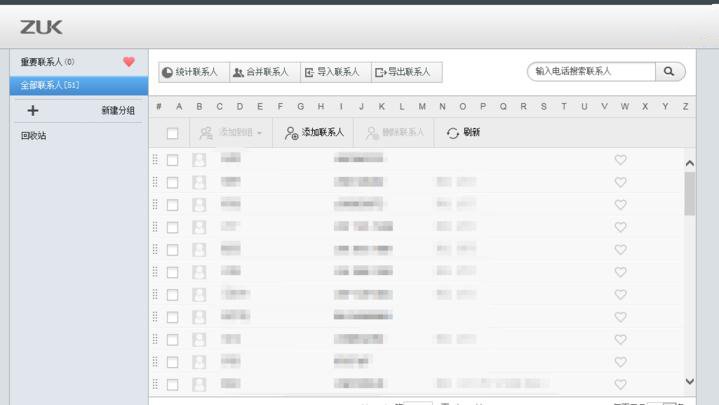The height and width of the screenshot is (405, 719).
Task: Click the red heart icon beside 重要联系人
Action: (x=129, y=61)
